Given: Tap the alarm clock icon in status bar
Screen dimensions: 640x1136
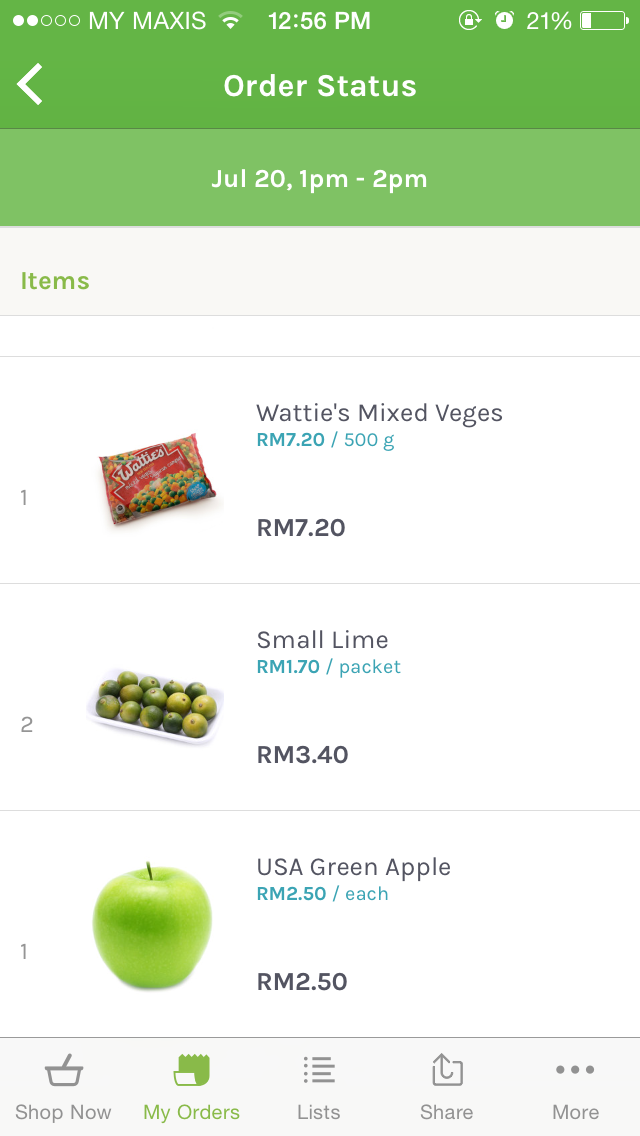Looking at the screenshot, I should point(503,19).
